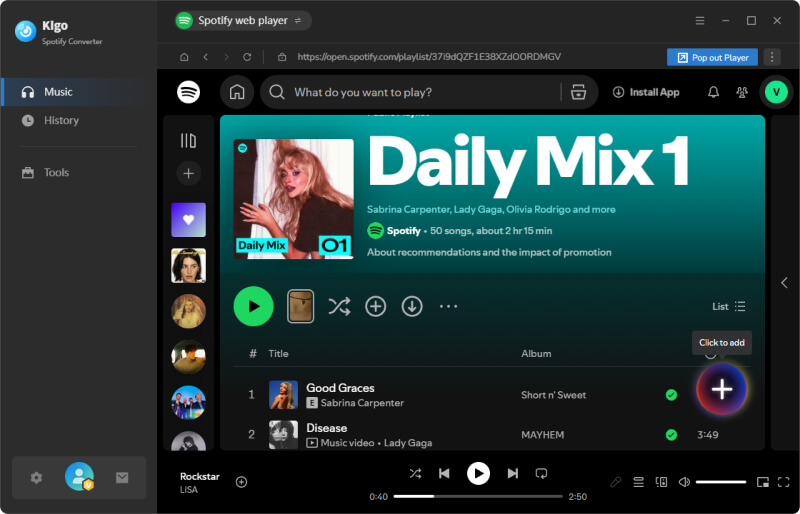Expand the right side panel arrow
This screenshot has width=800, height=514.
[x=784, y=283]
